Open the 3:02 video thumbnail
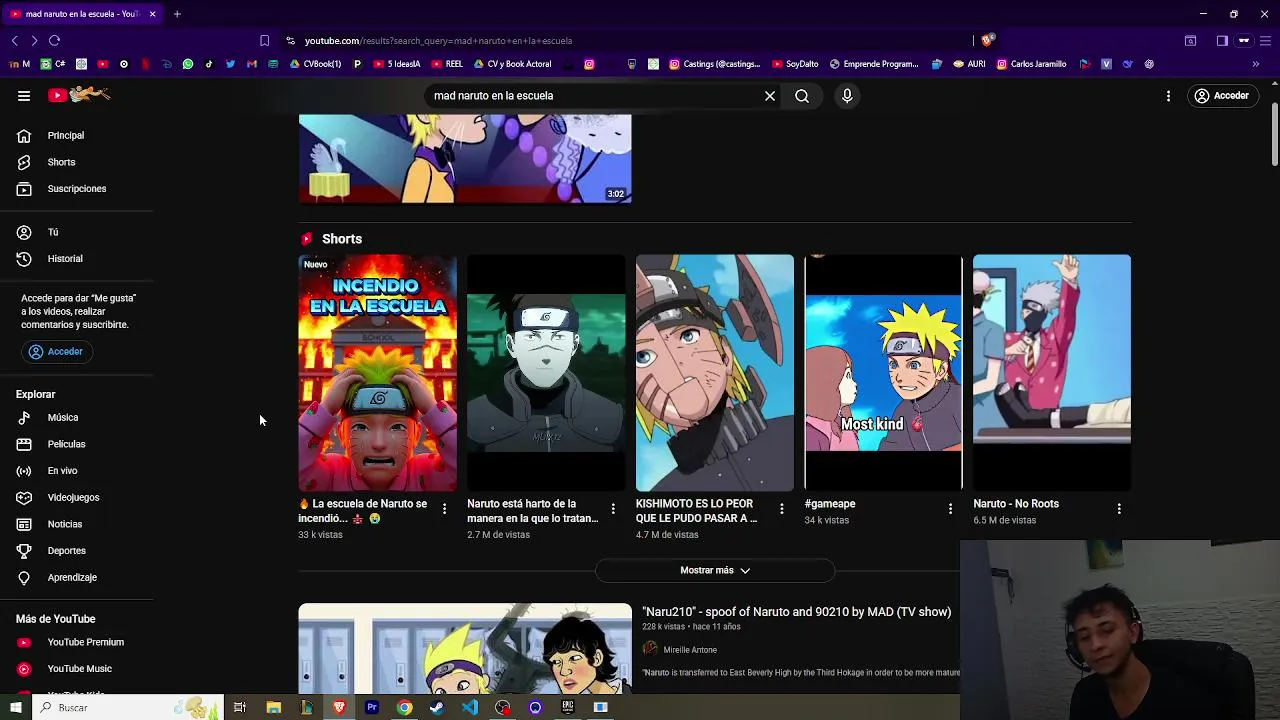 pyautogui.click(x=465, y=158)
